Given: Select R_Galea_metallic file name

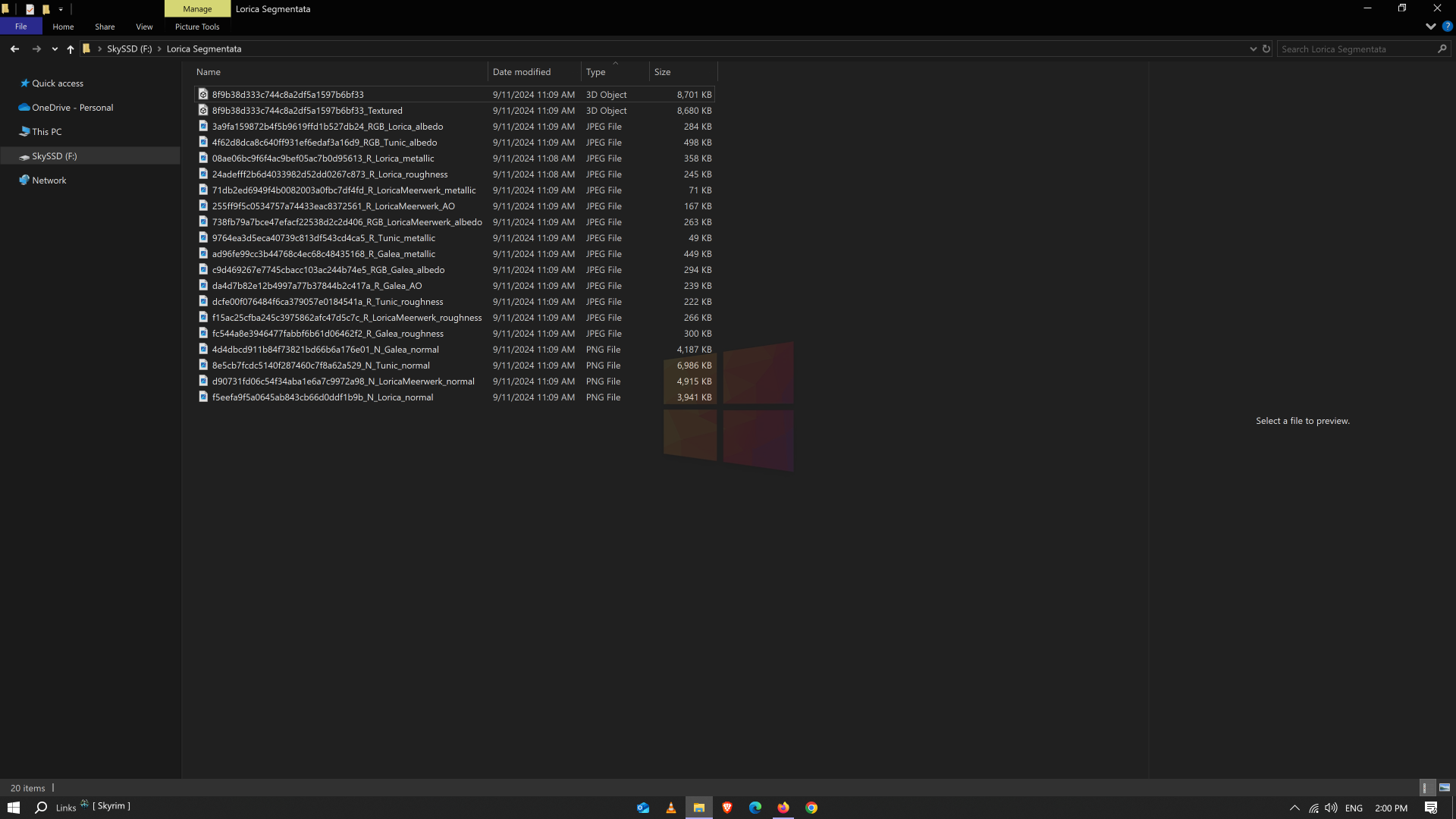Looking at the screenshot, I should tap(324, 254).
